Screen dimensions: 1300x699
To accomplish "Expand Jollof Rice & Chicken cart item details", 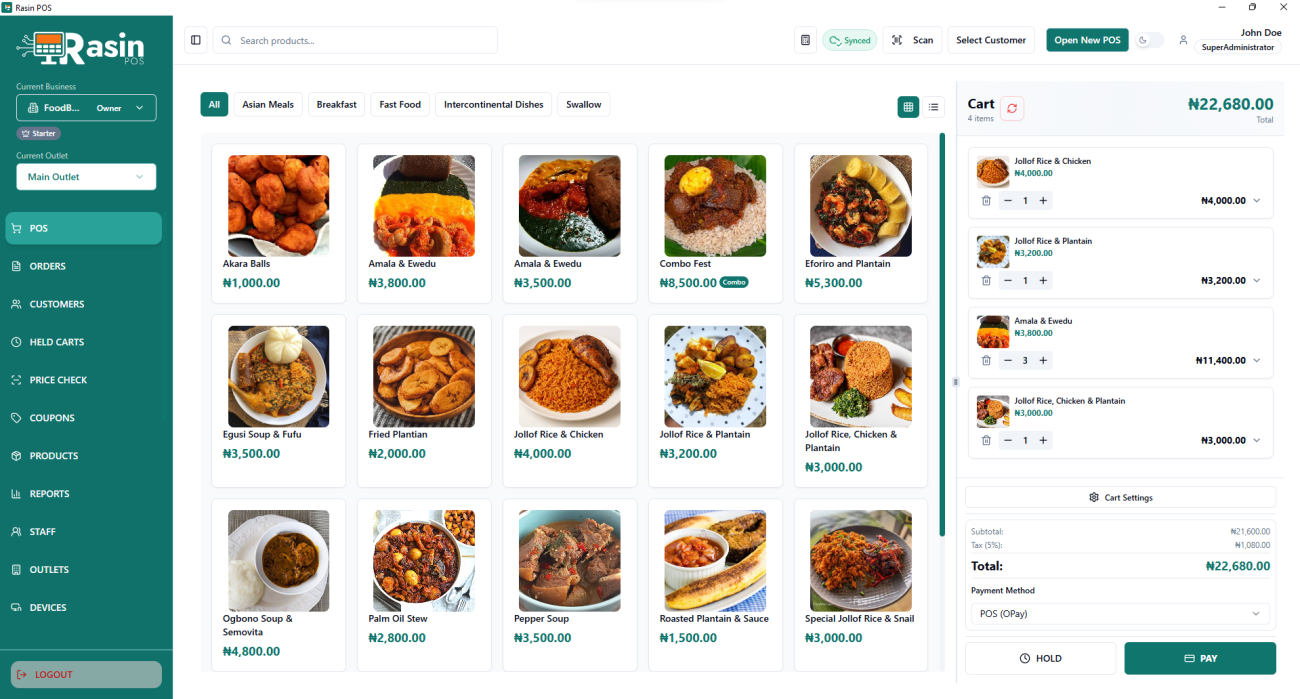I will [1257, 201].
